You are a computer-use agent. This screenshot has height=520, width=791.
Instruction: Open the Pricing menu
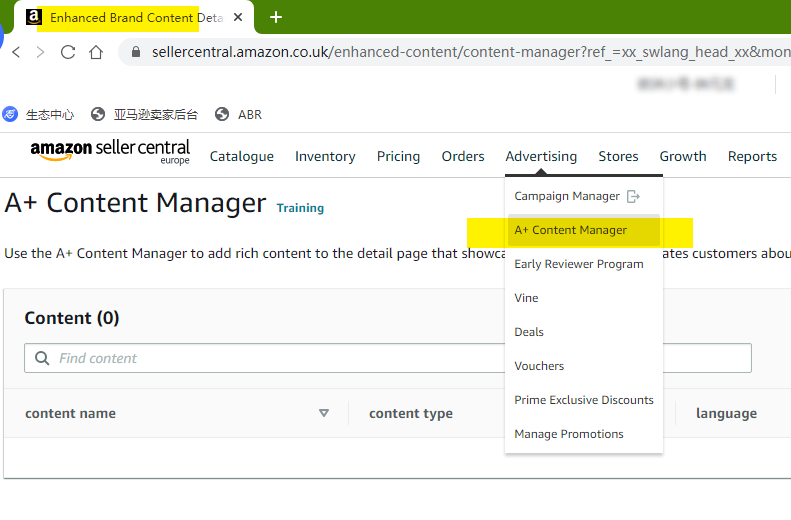click(399, 156)
